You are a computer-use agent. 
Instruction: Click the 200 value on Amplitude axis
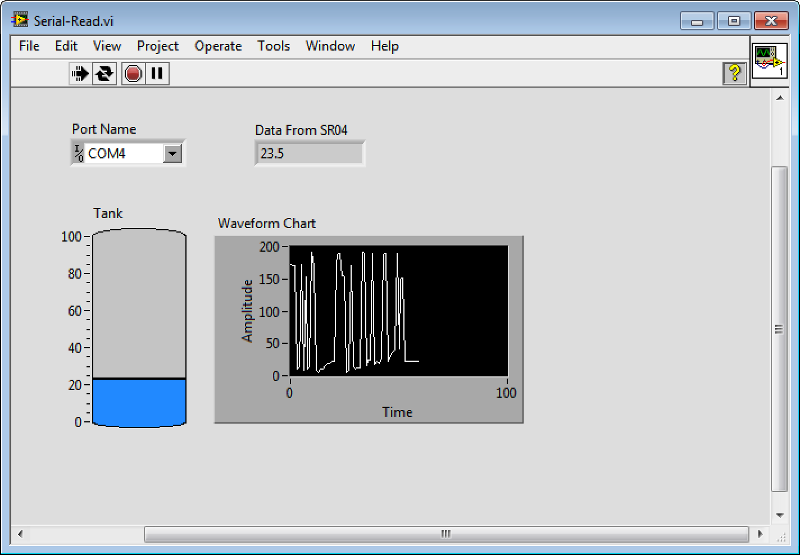point(269,247)
